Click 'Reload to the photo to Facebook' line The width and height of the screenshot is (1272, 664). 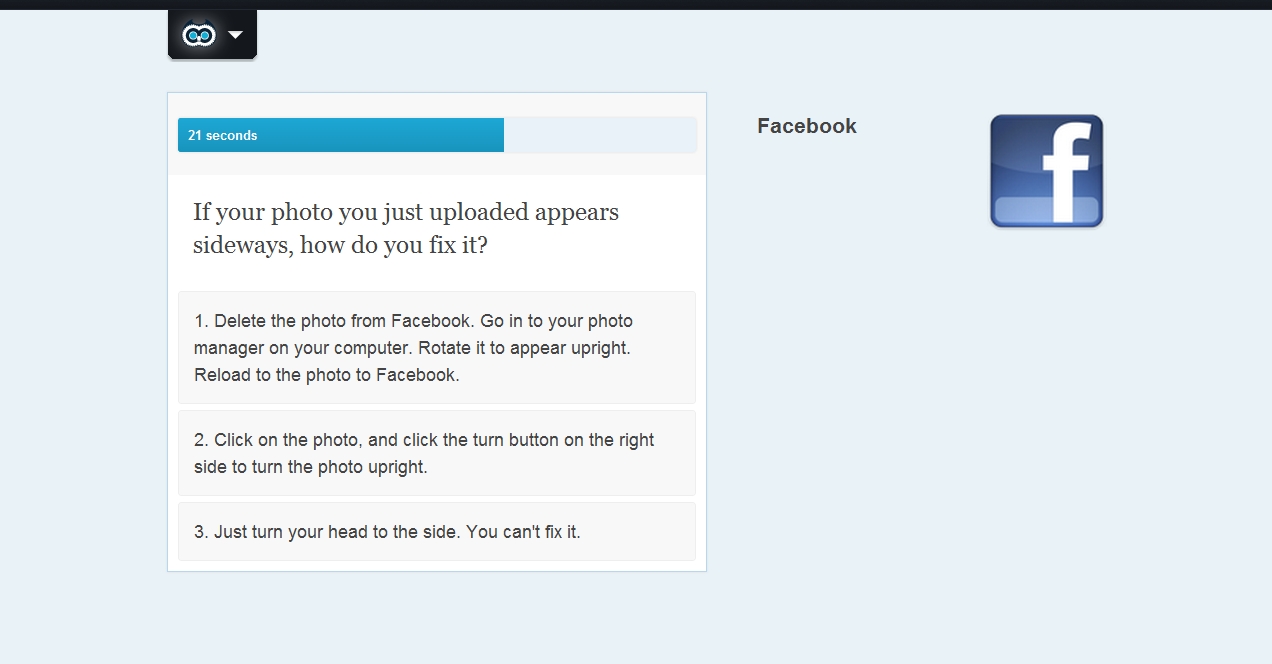pyautogui.click(x=326, y=376)
